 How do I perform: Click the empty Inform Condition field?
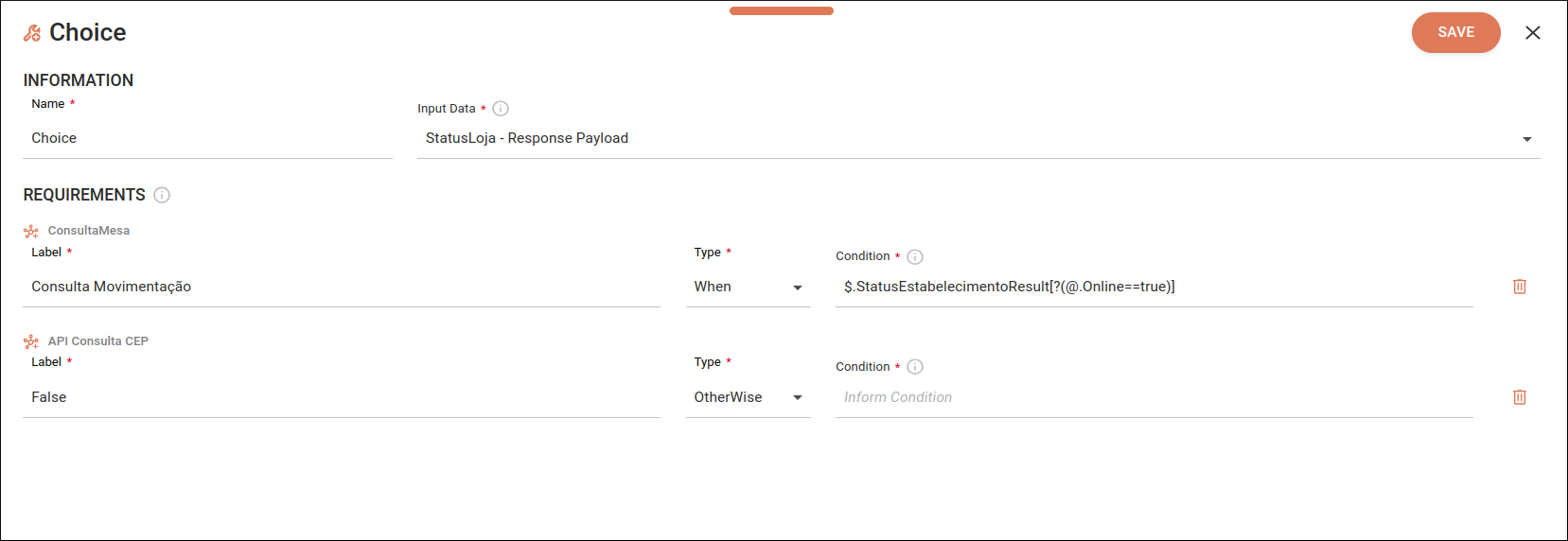click(x=1154, y=397)
